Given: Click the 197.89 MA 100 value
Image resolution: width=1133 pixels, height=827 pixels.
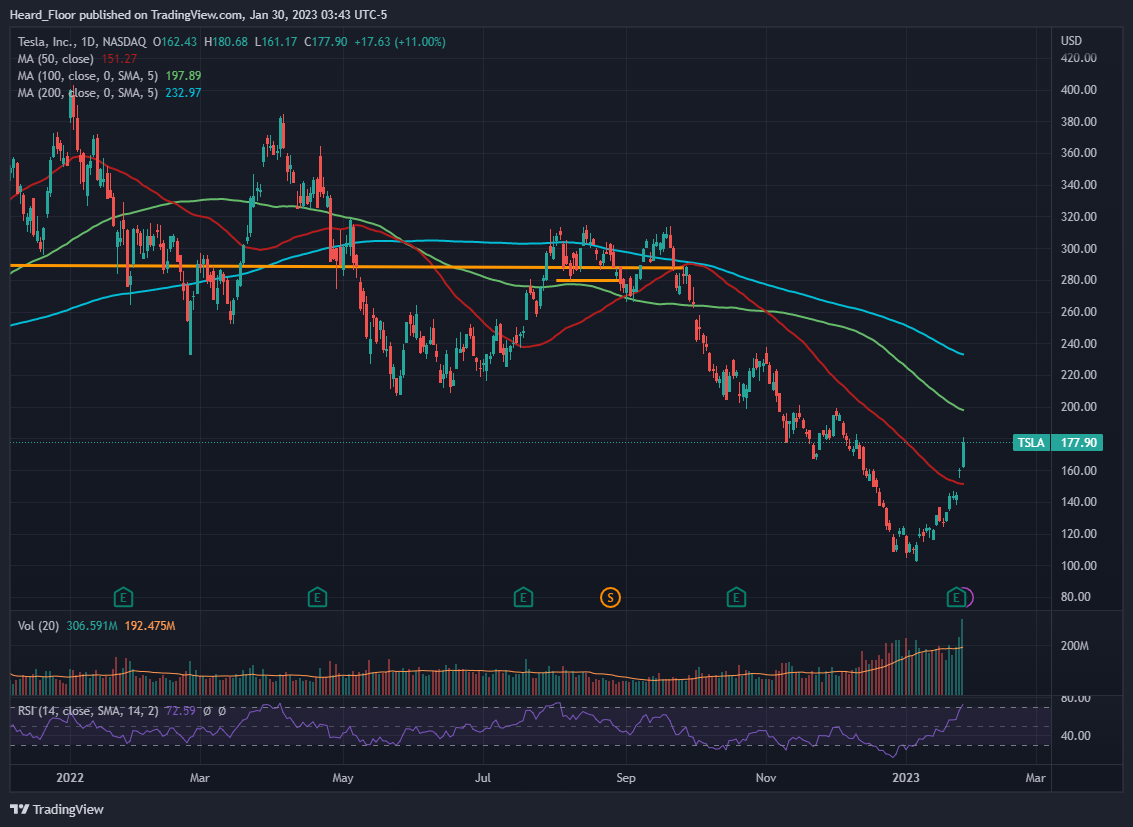Looking at the screenshot, I should point(184,76).
